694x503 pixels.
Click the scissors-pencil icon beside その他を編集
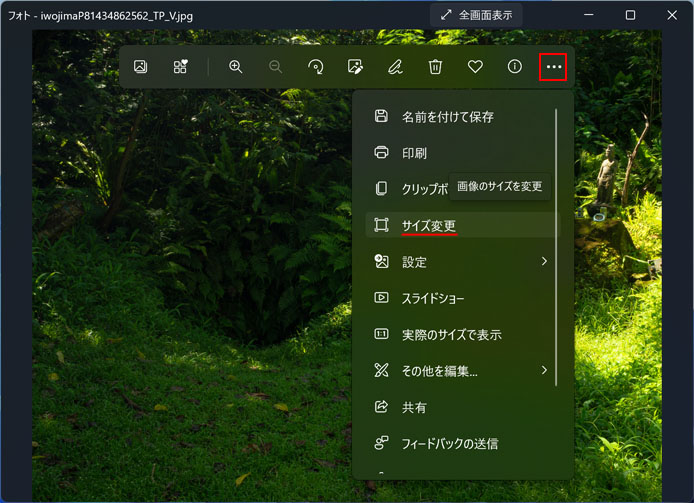381,370
